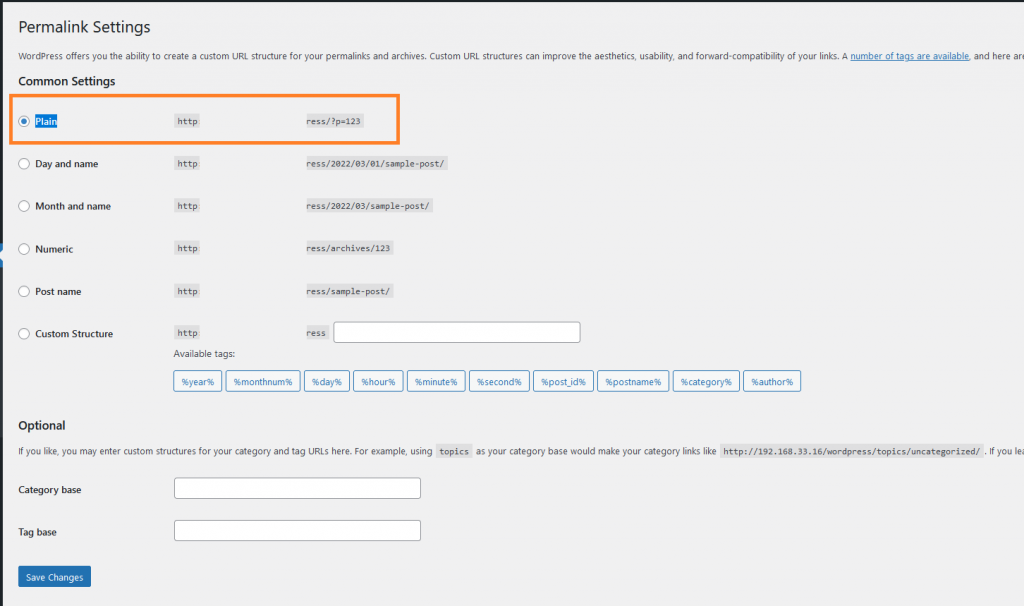1024x606 pixels.
Task: Insert the %post_id% tag
Action: point(564,381)
